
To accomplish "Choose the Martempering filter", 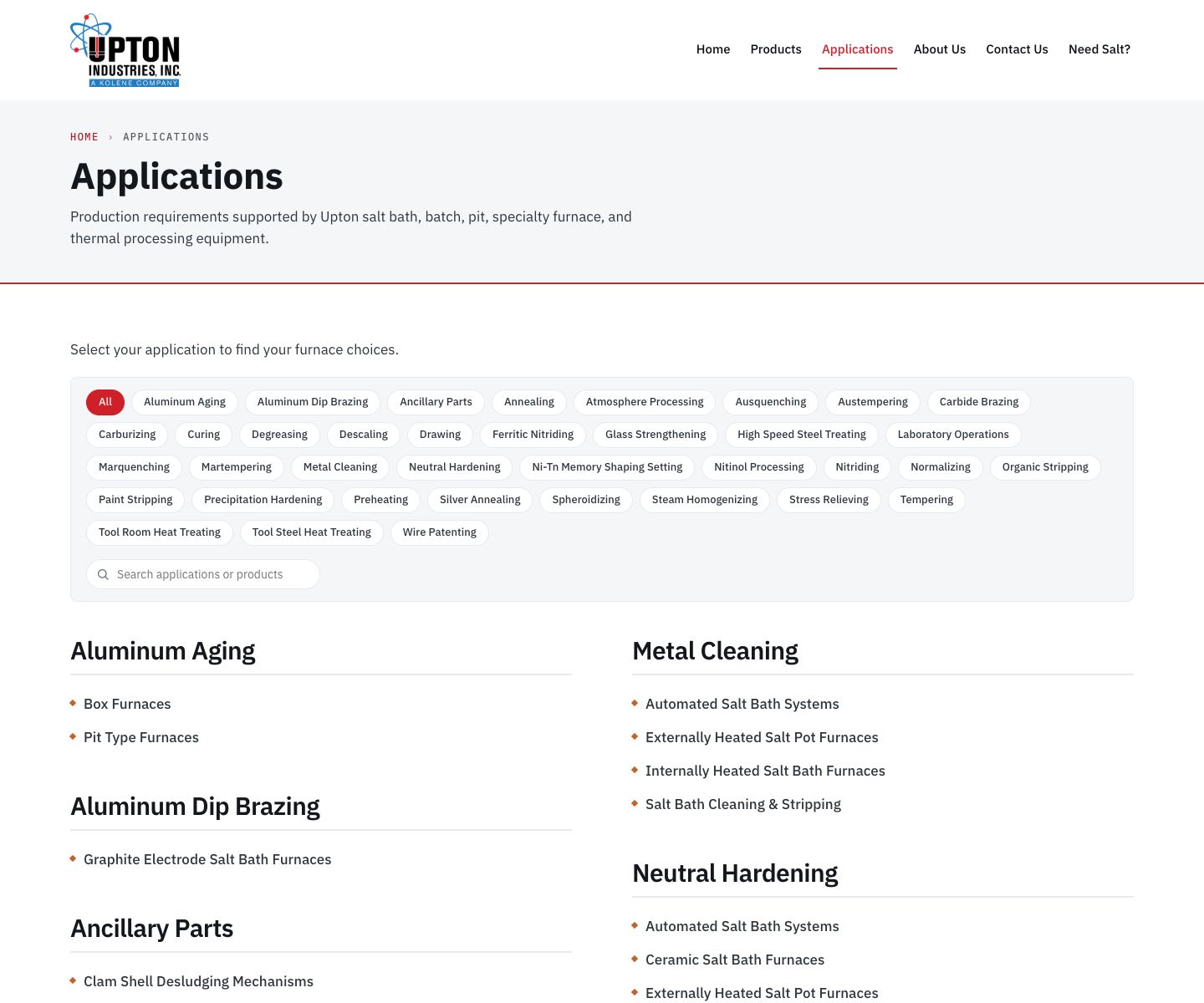I will 237,467.
